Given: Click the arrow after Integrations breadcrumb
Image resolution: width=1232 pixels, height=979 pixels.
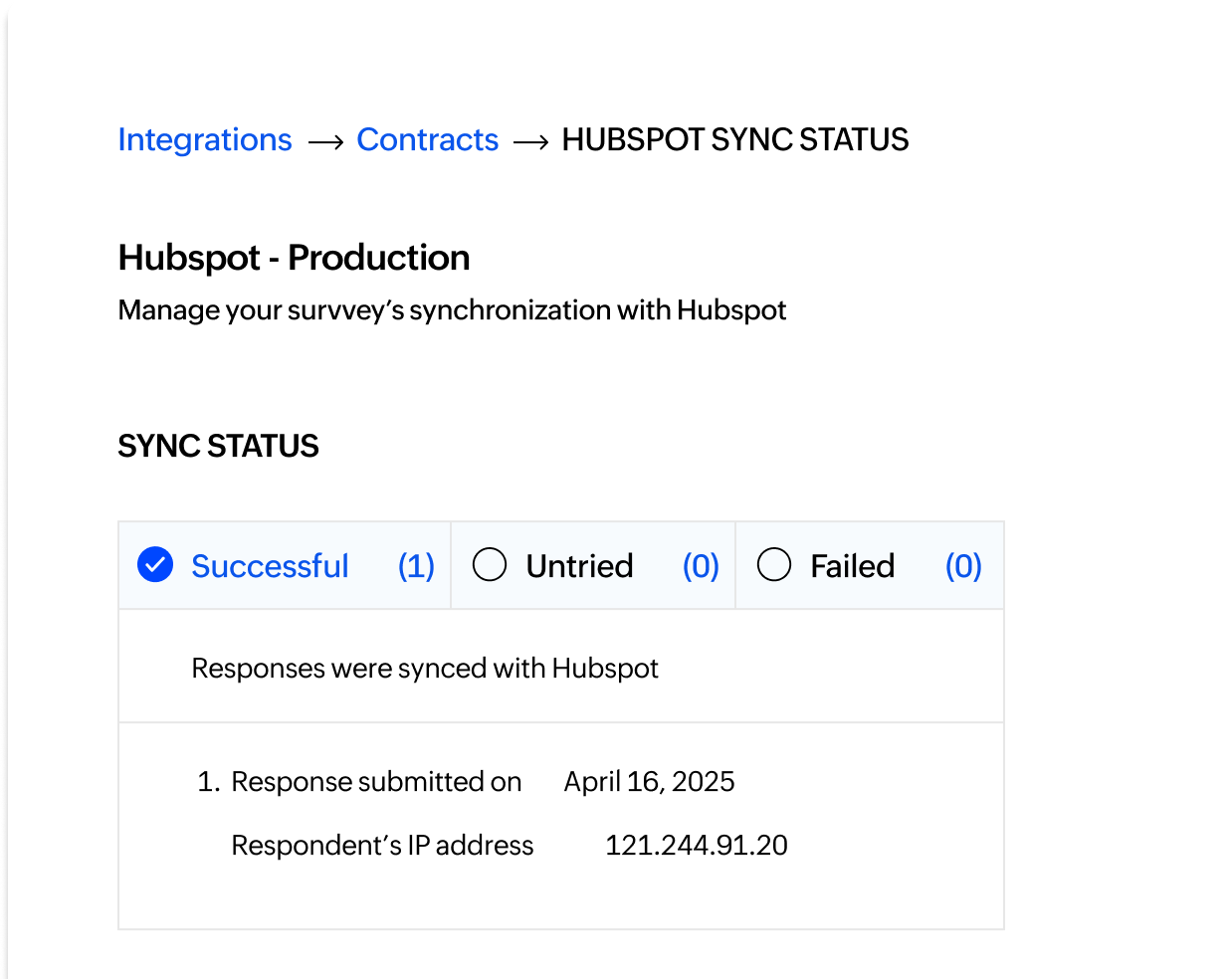Looking at the screenshot, I should pos(325,143).
